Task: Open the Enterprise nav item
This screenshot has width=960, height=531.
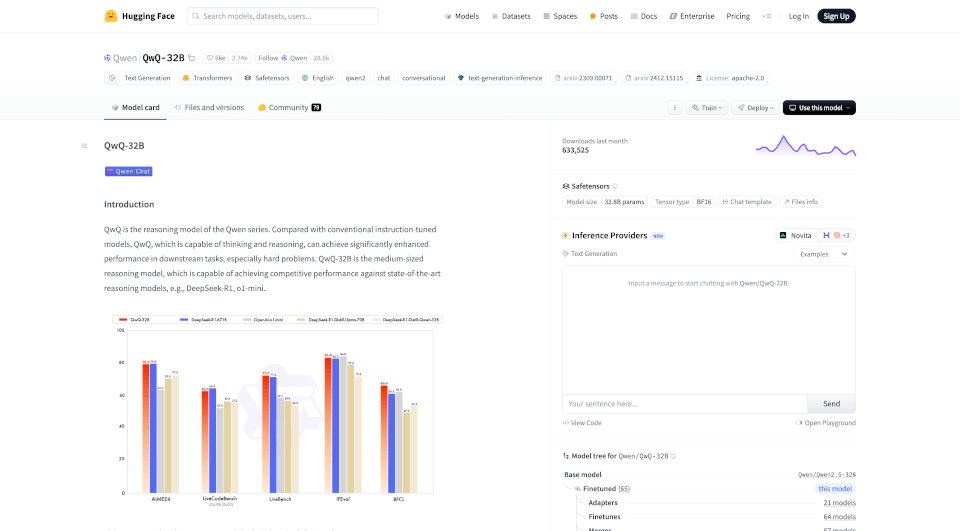Action: 691,16
